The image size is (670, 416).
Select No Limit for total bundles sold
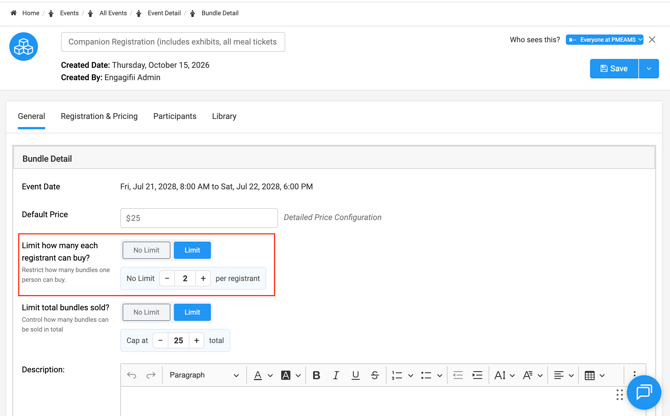(x=146, y=312)
